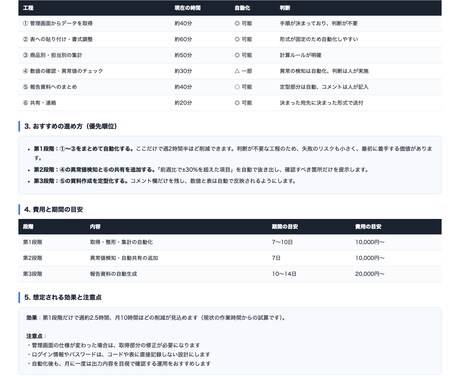Click the "約60分" time cell
Image resolution: width=460 pixels, height=380 pixels.
(x=183, y=39)
